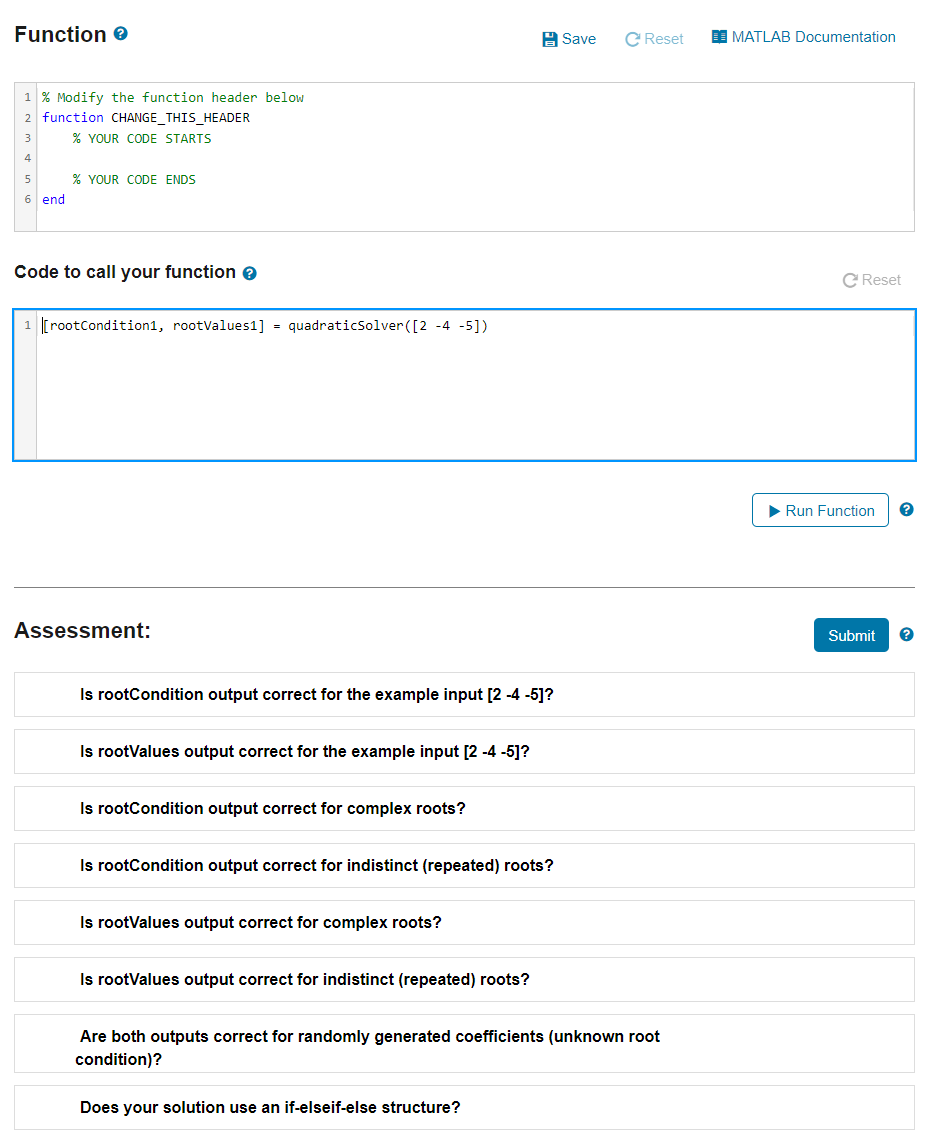Click empty line 4 in Function editor
Image resolution: width=937 pixels, height=1145 pixels.
(x=475, y=158)
